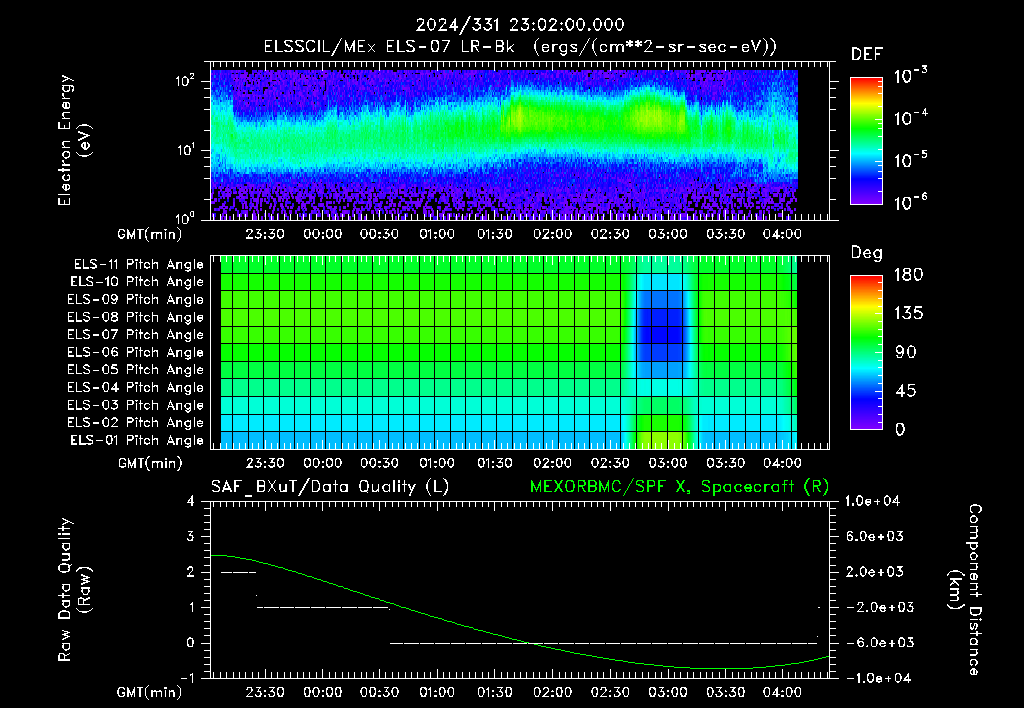The image size is (1024, 708).
Task: Click the 2.0e+03 right axis value
Action: tap(875, 571)
